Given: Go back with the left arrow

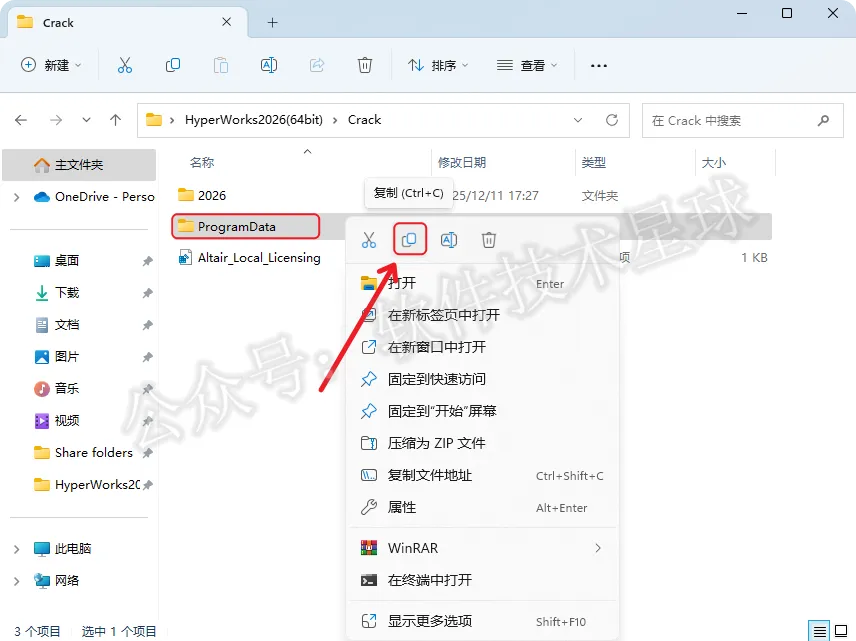Looking at the screenshot, I should pos(21,120).
